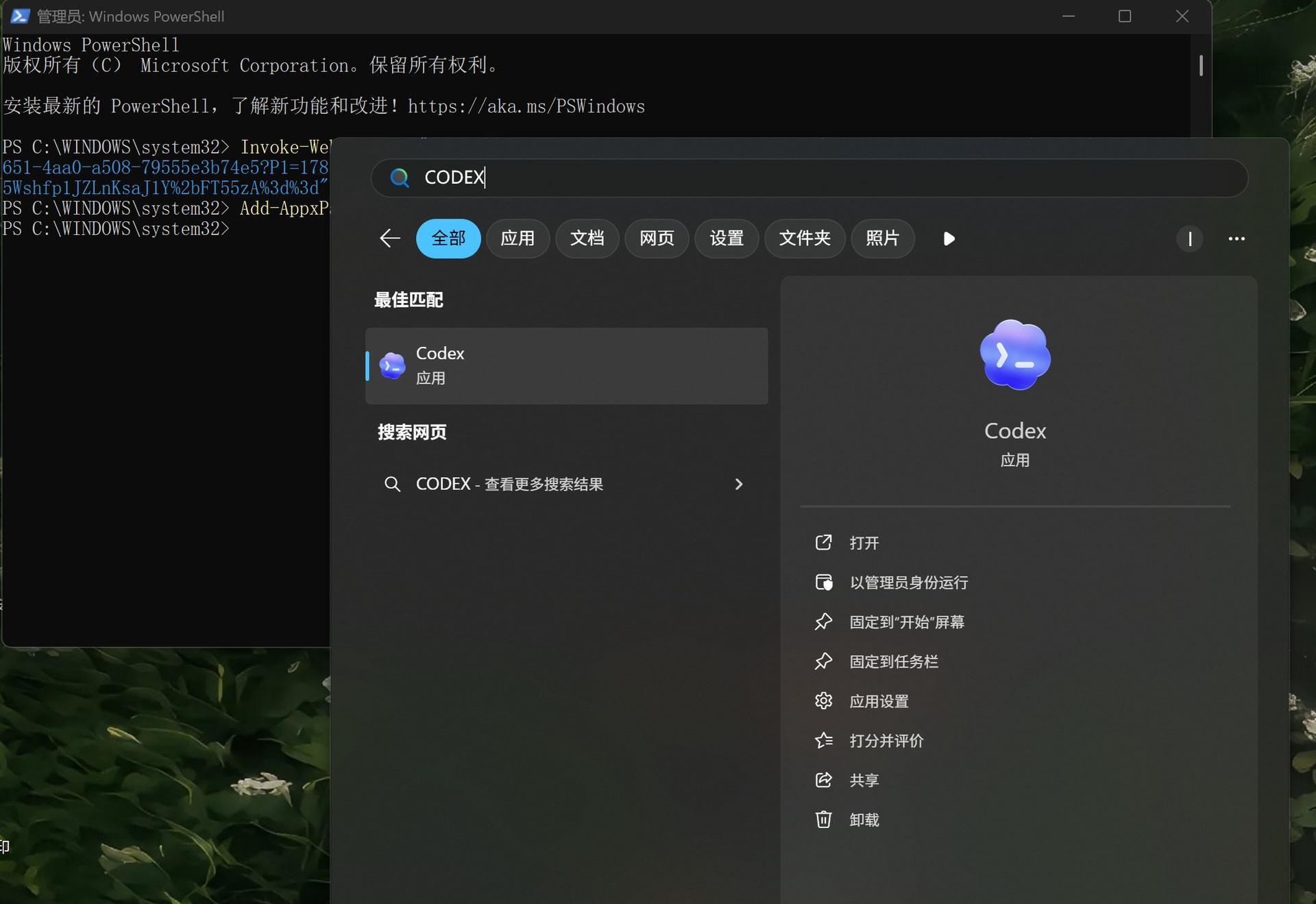Click the trash icon beside 卸载
This screenshot has width=1316, height=904.
[823, 820]
